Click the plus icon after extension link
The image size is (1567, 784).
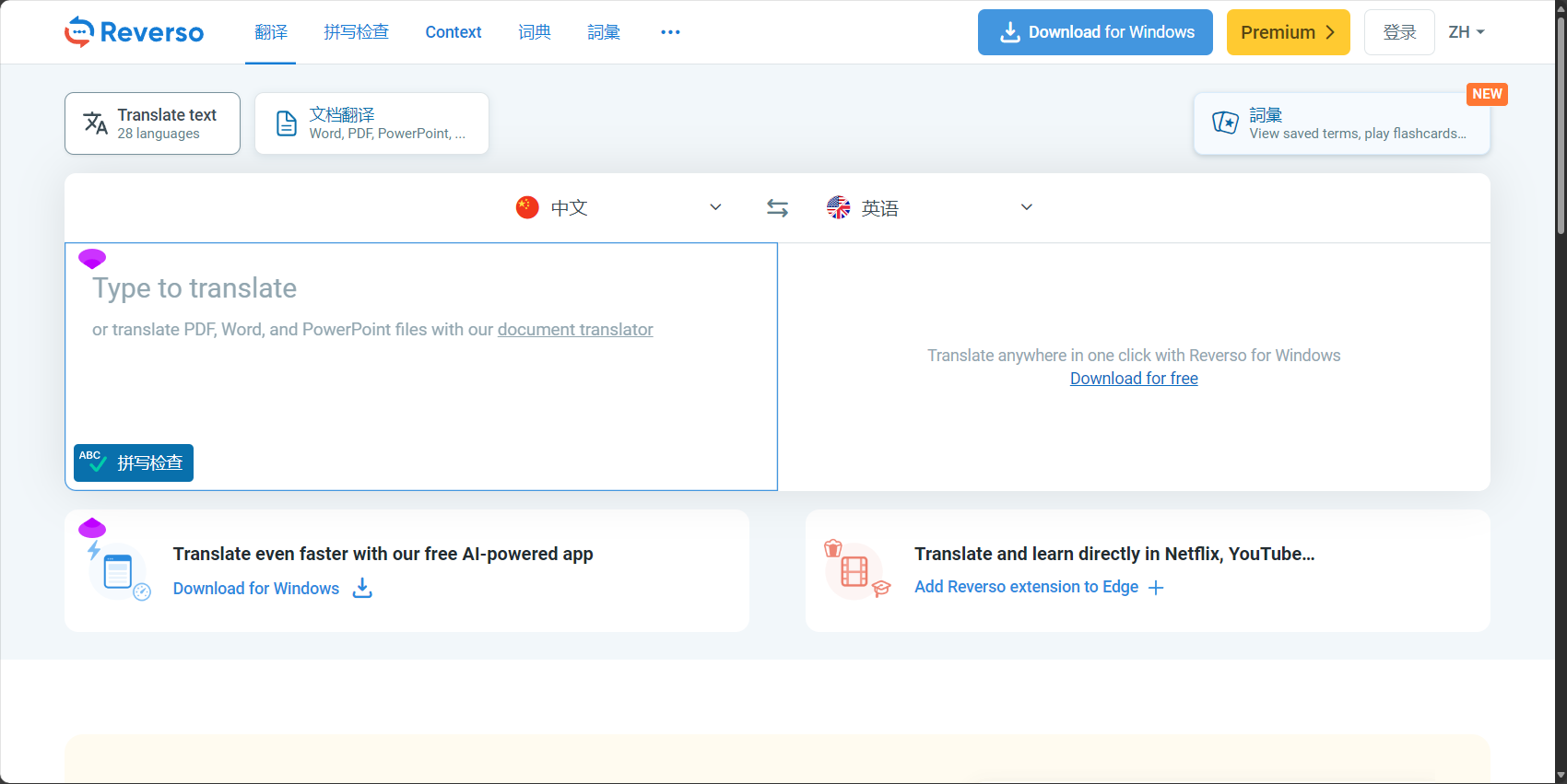pyautogui.click(x=1156, y=588)
